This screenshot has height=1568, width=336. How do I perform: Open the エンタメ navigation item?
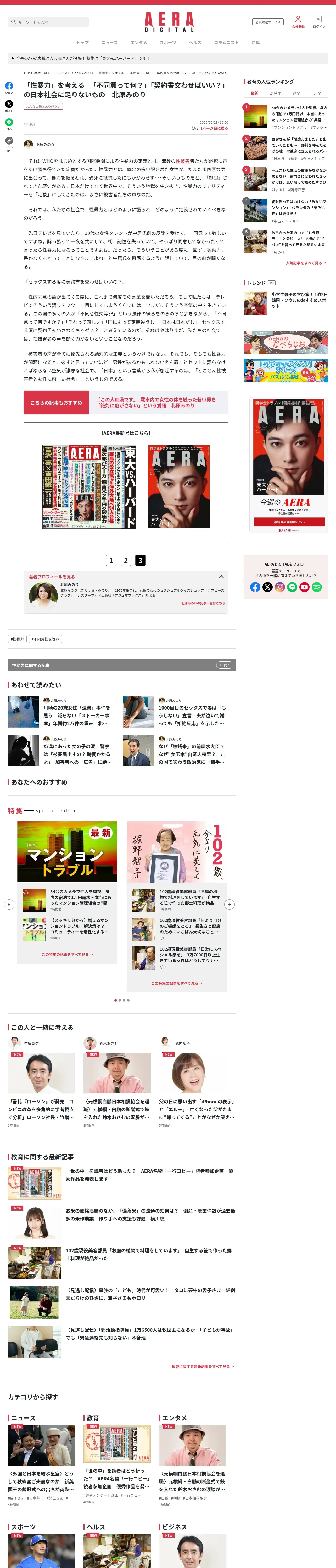[x=138, y=43]
